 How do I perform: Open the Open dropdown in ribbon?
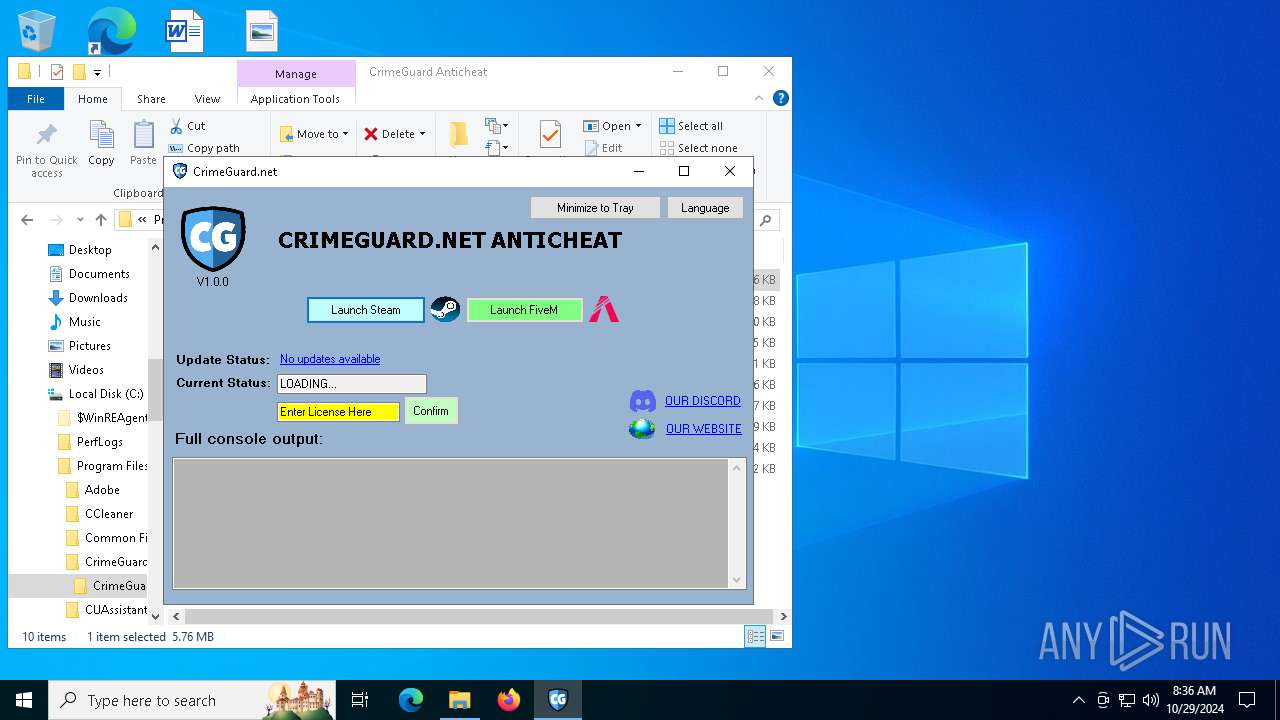[x=612, y=126]
